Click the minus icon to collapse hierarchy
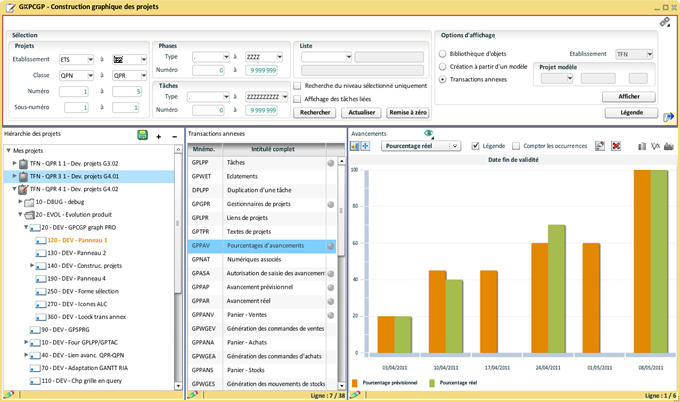The image size is (680, 402). tap(174, 135)
